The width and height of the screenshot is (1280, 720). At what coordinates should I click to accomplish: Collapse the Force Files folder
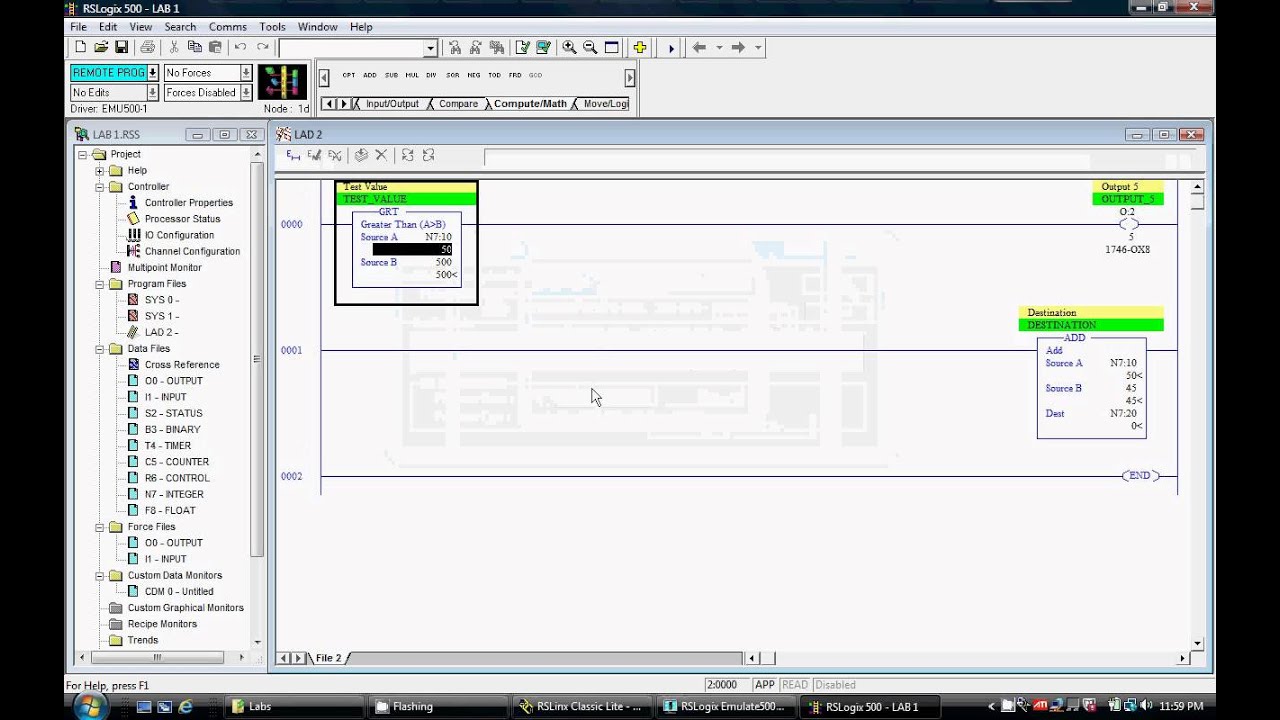[x=100, y=527]
